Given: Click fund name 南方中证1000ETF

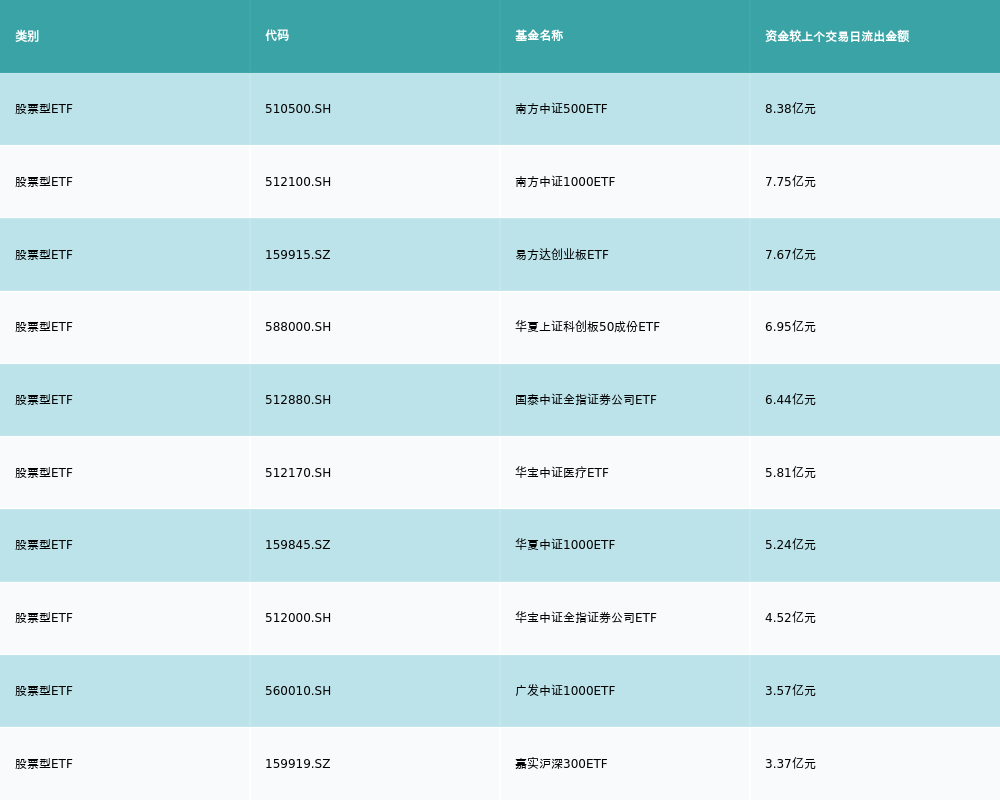Looking at the screenshot, I should [x=565, y=182].
